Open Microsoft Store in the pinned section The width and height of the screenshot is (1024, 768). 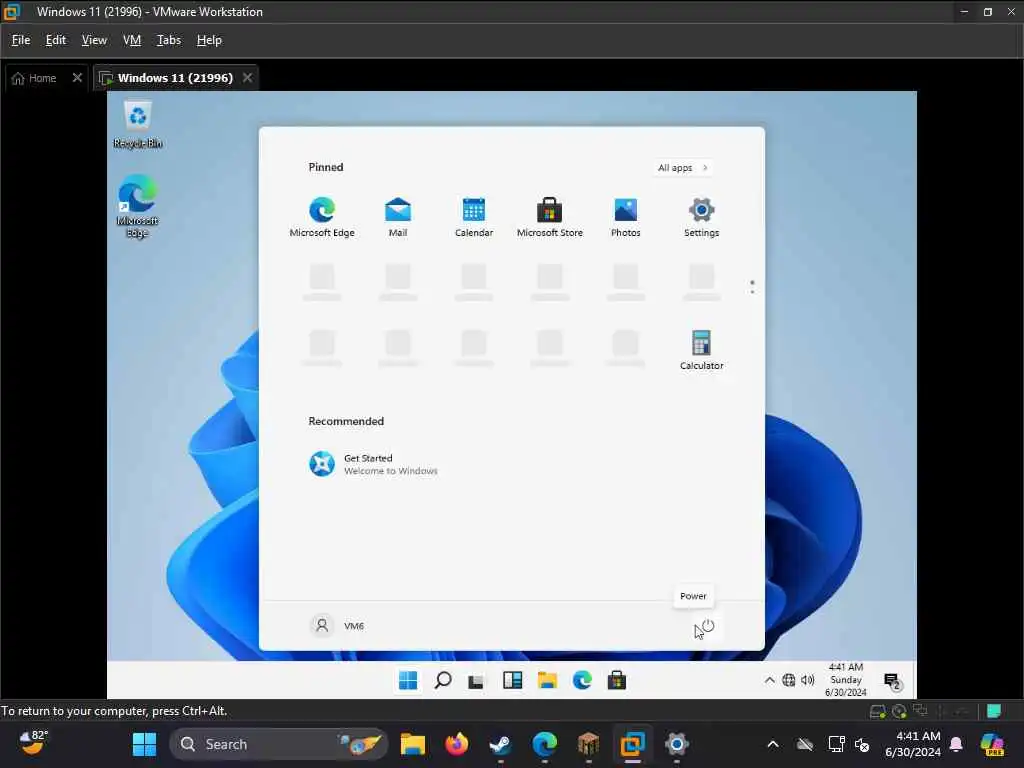point(549,217)
